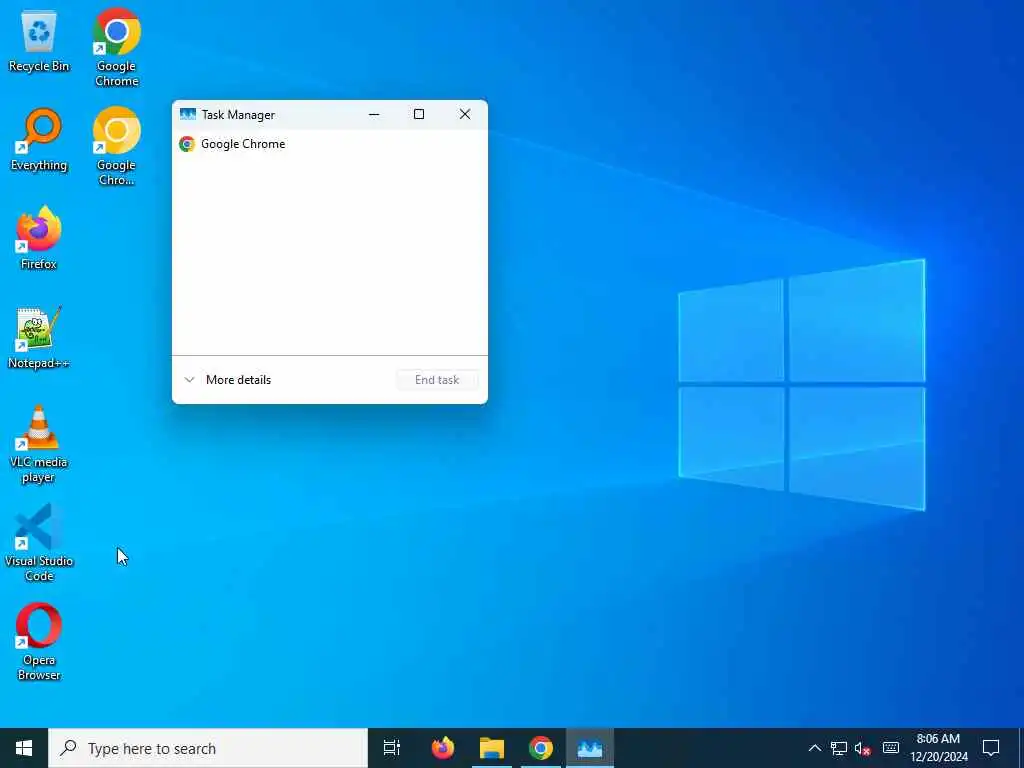Click the End task button
Screen dimensions: 1024x768
(437, 379)
